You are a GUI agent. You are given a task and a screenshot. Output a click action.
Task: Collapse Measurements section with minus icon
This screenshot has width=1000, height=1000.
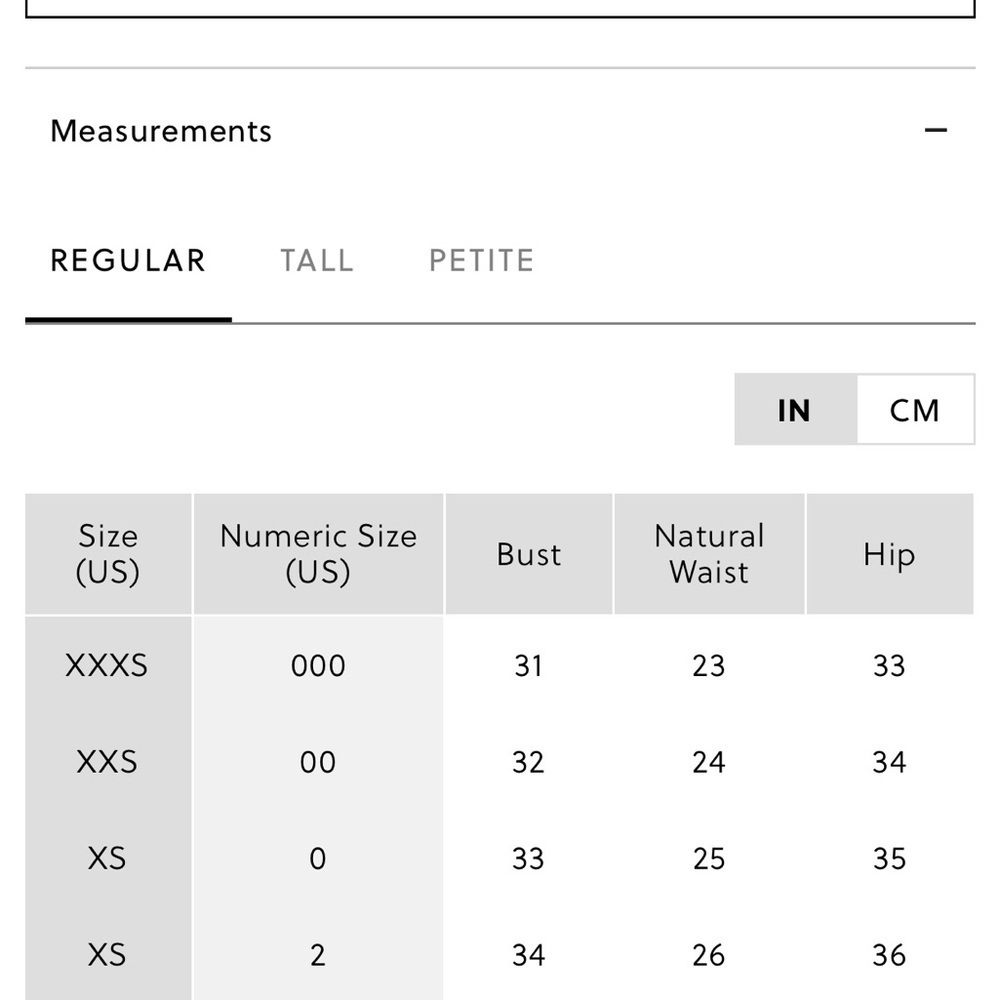pos(935,130)
